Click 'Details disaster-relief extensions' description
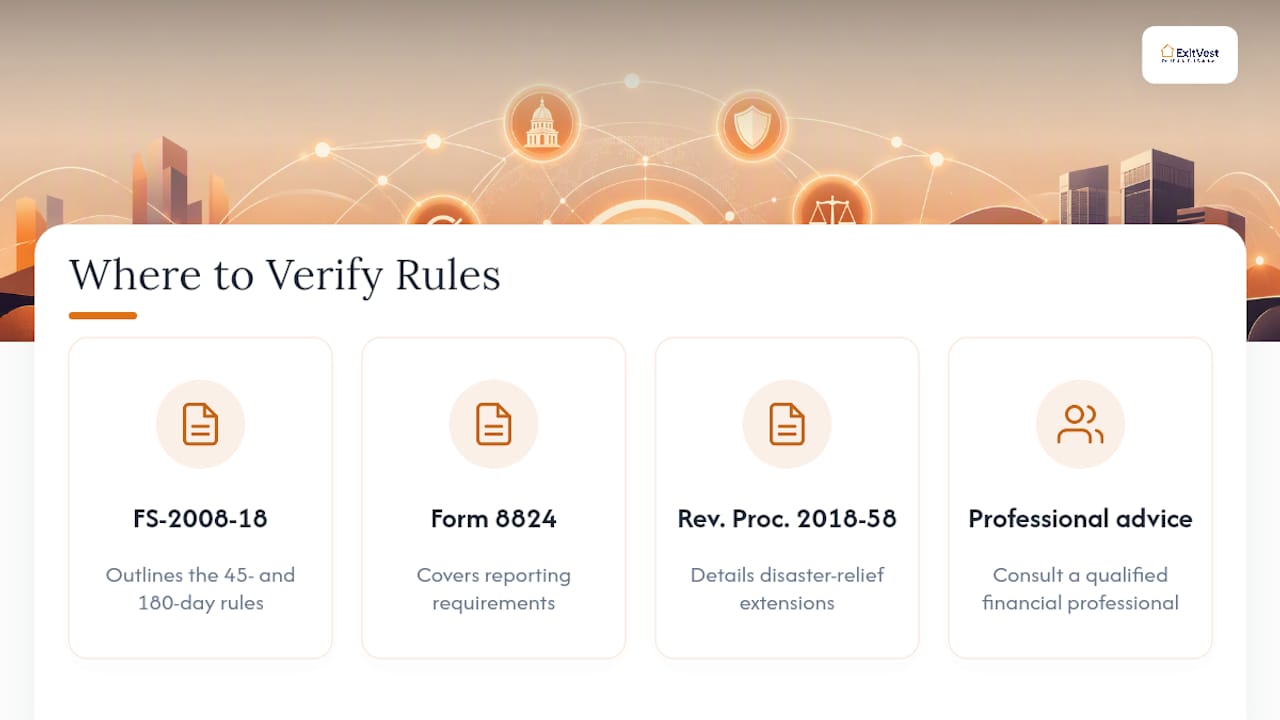 (x=787, y=589)
